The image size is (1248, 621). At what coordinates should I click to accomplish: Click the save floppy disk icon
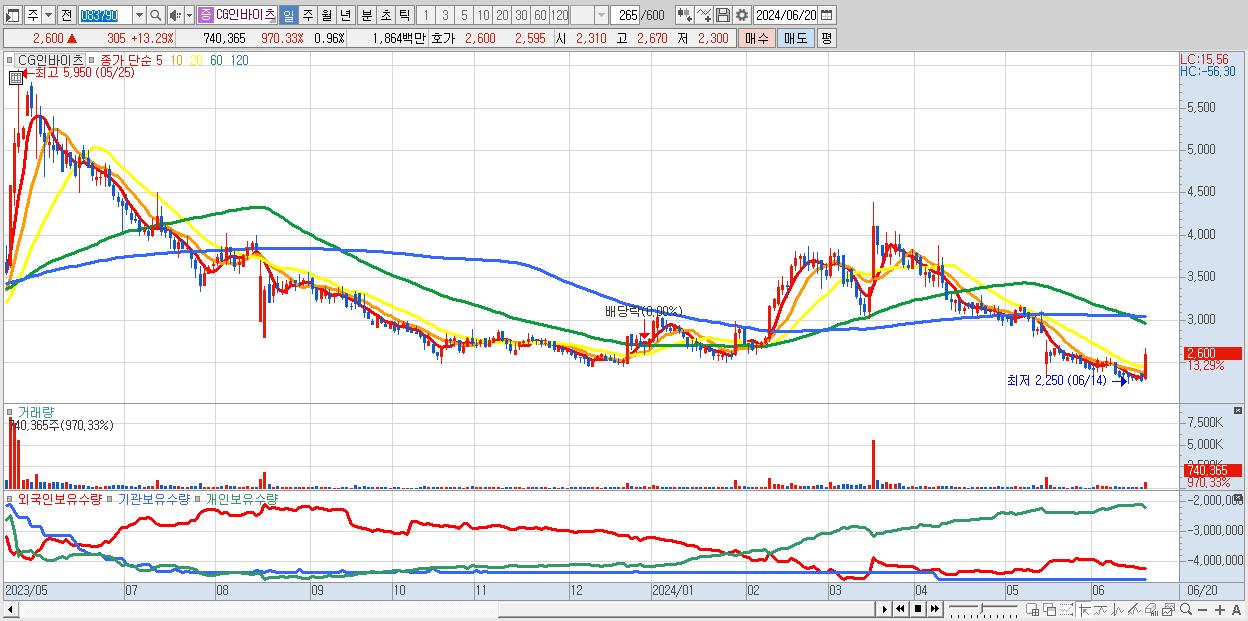coord(723,15)
